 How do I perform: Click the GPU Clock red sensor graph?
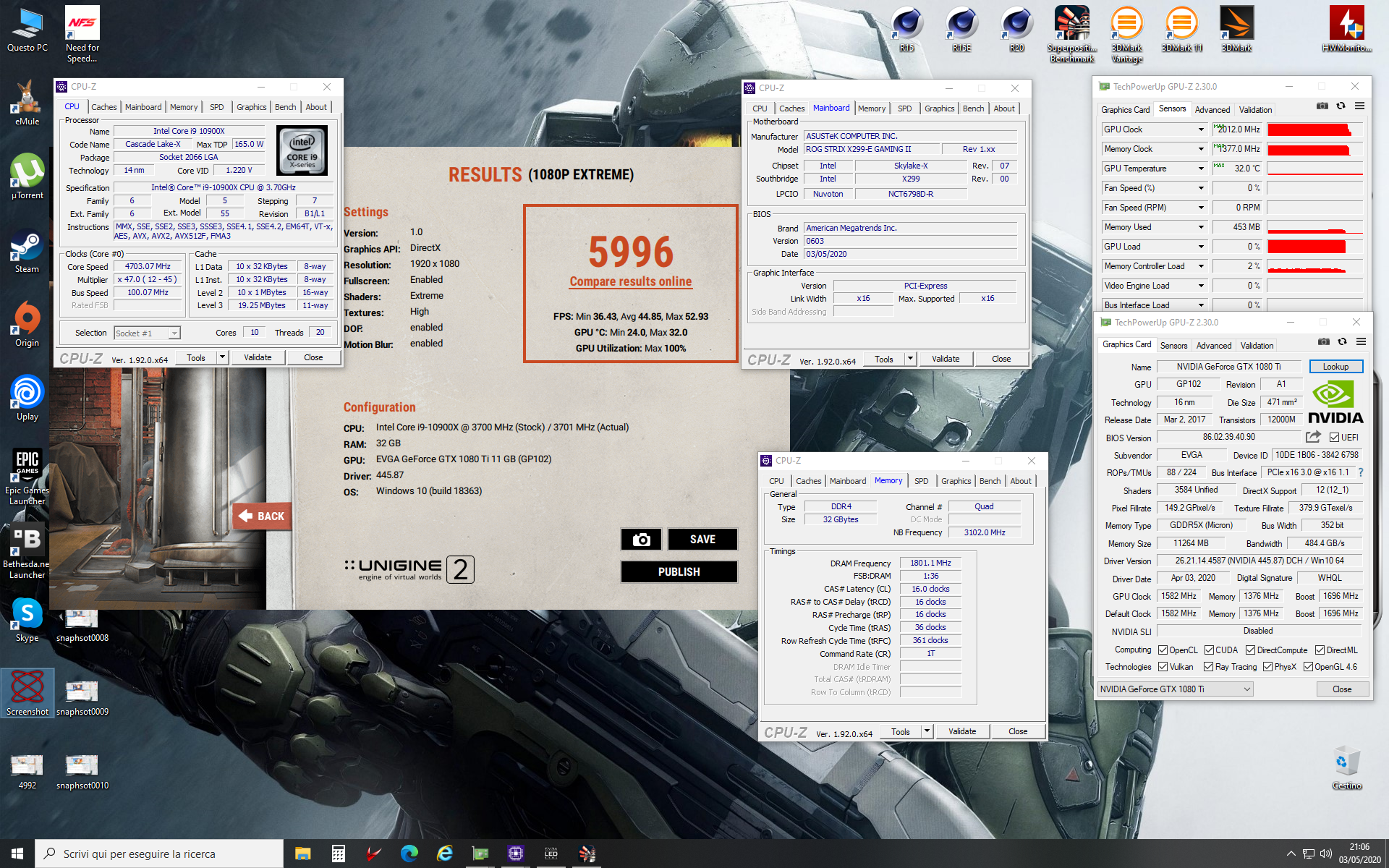[x=1314, y=129]
